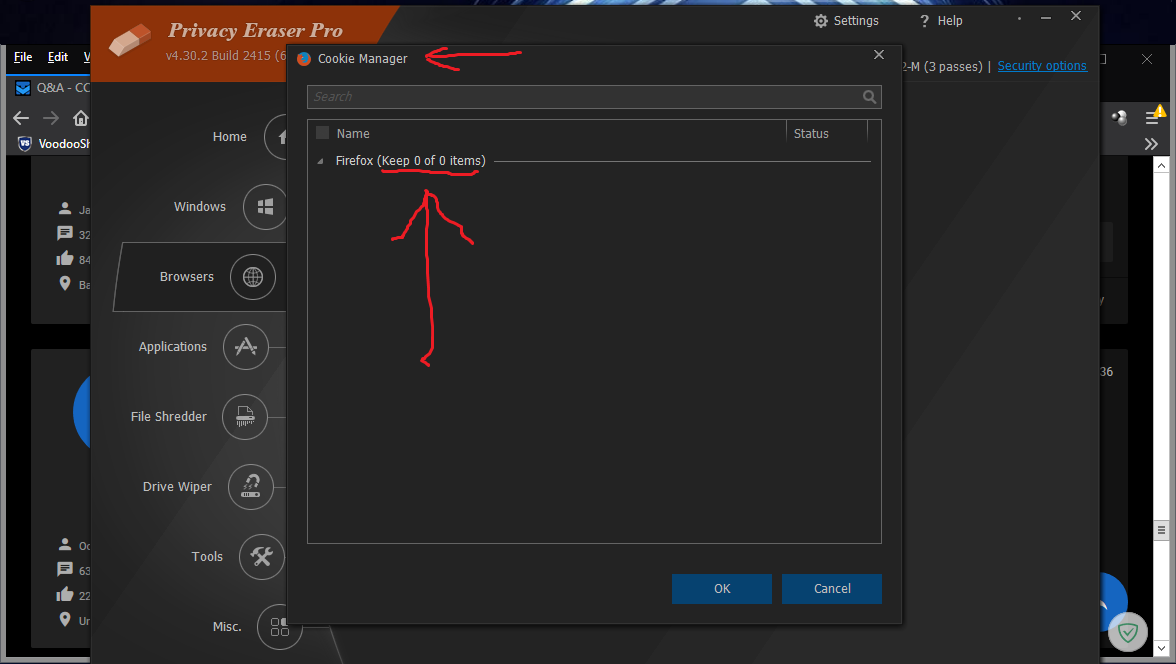The height and width of the screenshot is (664, 1176).
Task: Go forward in the browser window
Action: point(50,118)
